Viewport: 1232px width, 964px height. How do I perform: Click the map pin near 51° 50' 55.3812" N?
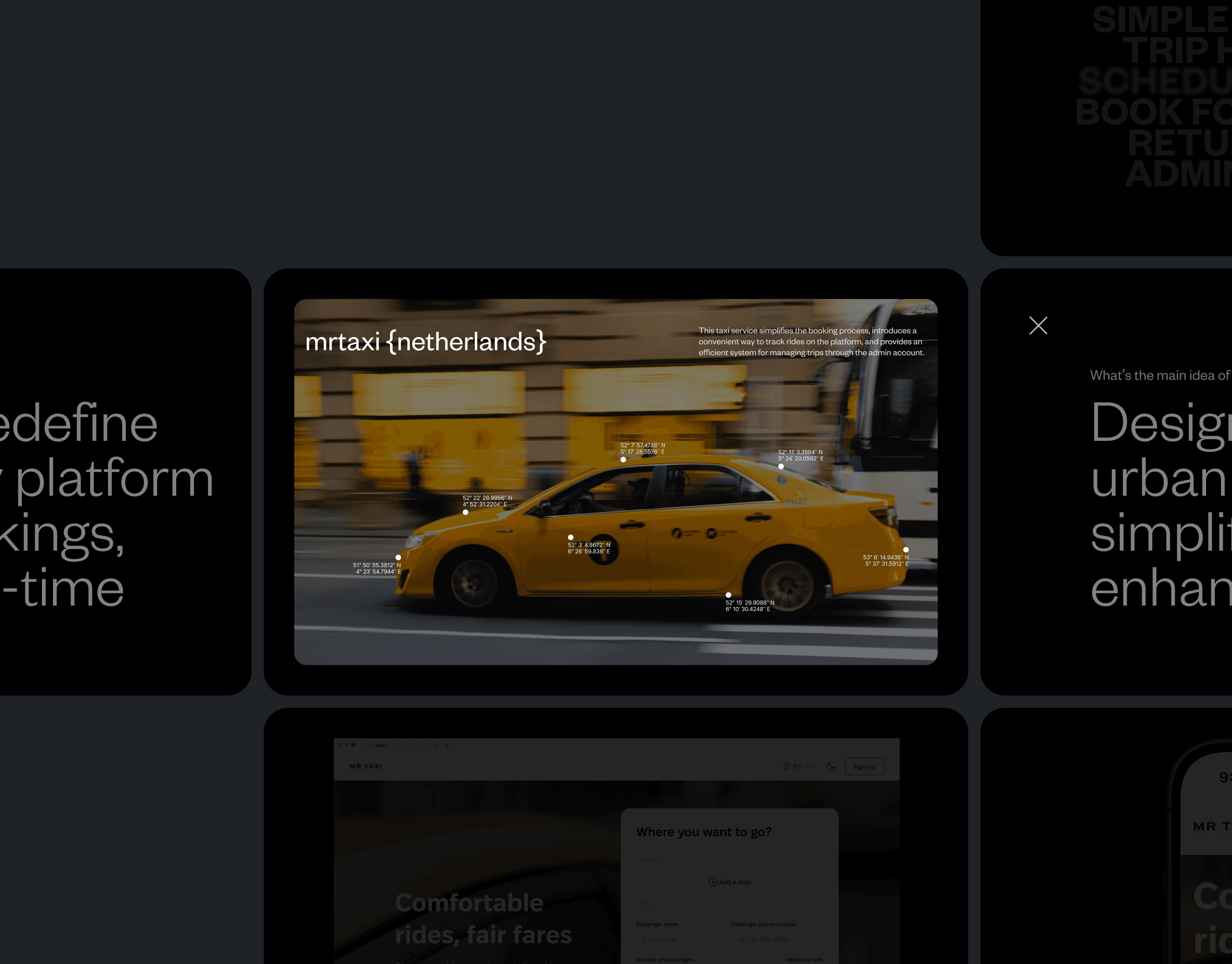tap(398, 558)
